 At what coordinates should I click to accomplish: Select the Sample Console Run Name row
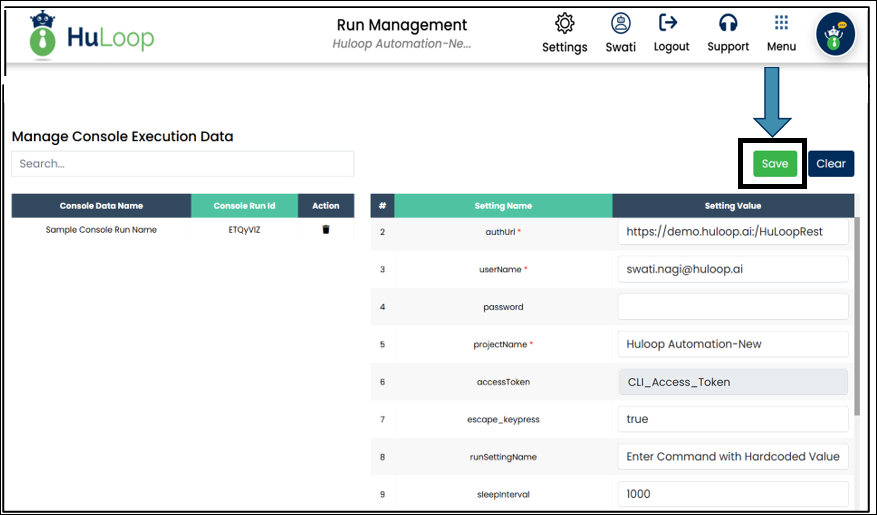point(101,230)
